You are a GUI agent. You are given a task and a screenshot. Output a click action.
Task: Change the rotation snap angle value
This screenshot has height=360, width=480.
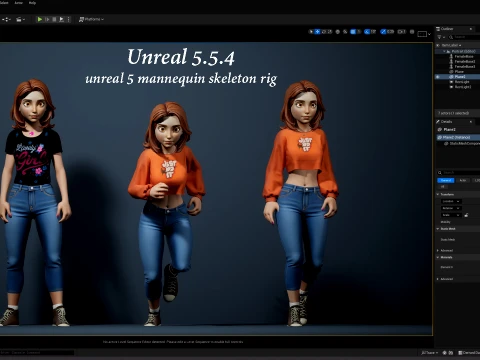[373, 32]
